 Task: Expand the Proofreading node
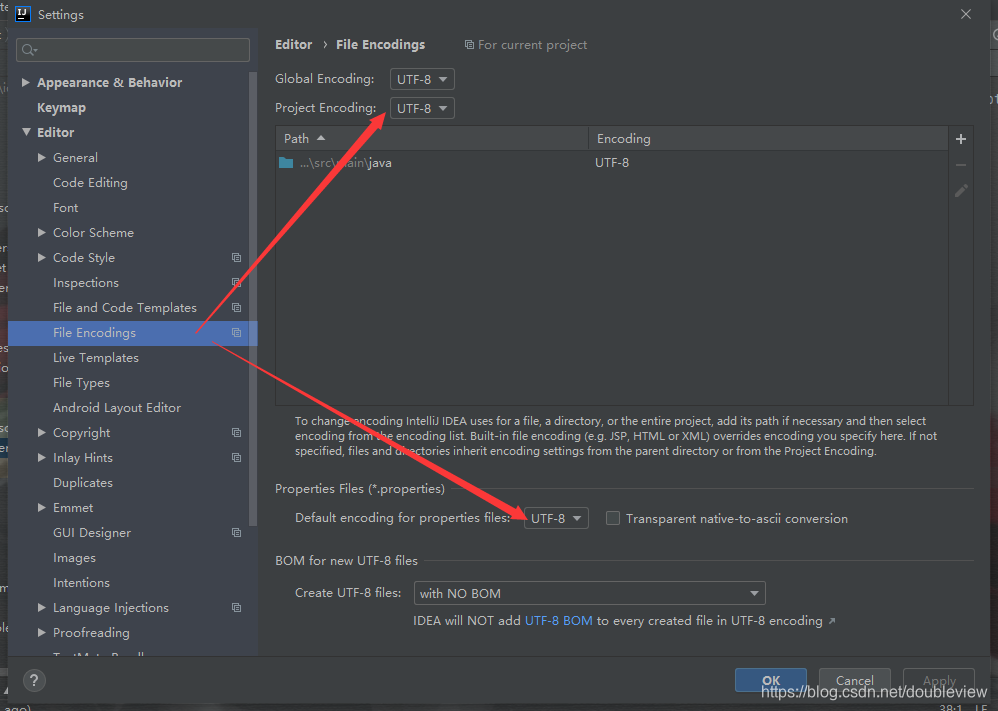[x=41, y=632]
